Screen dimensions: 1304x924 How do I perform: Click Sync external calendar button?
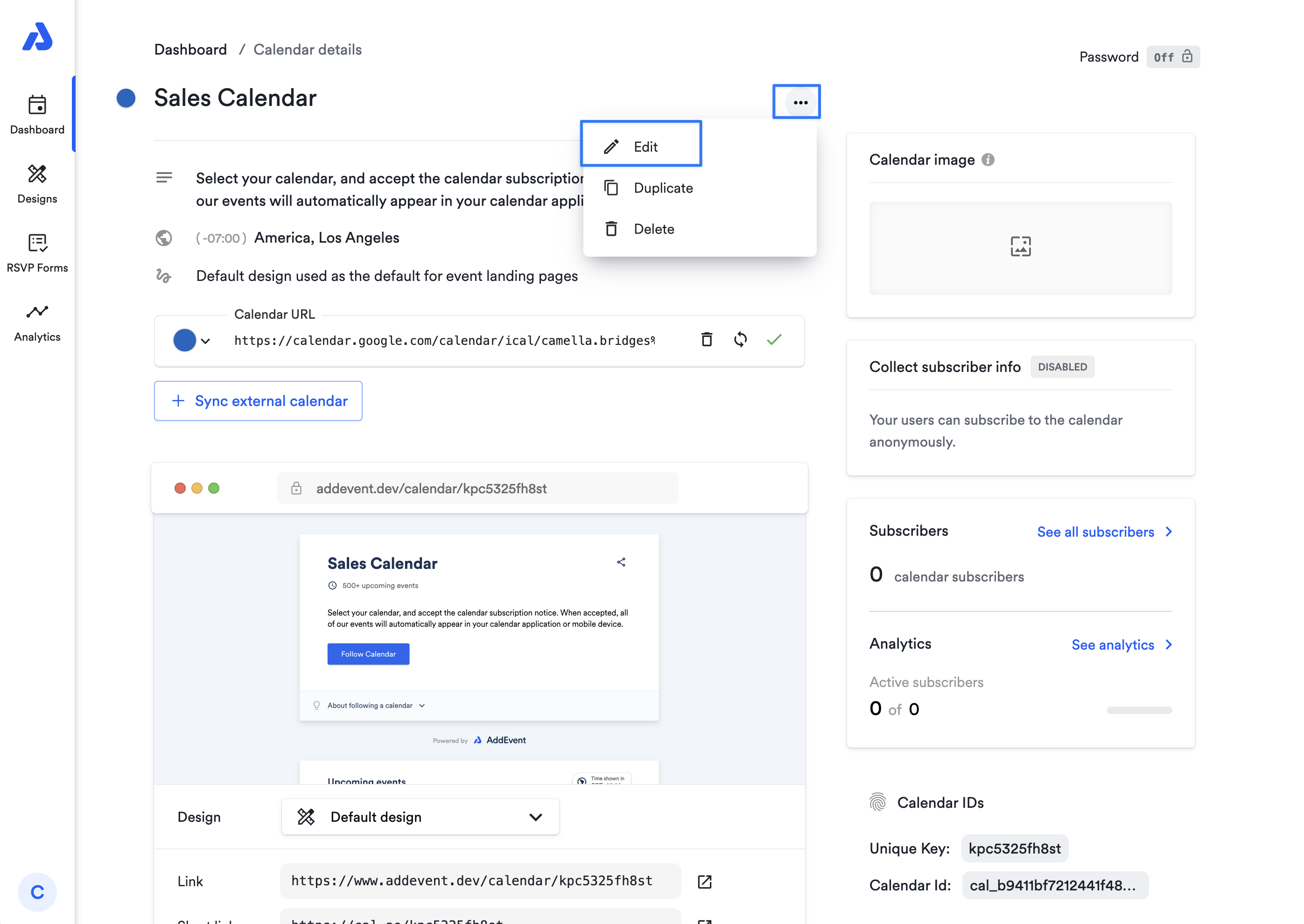258,401
